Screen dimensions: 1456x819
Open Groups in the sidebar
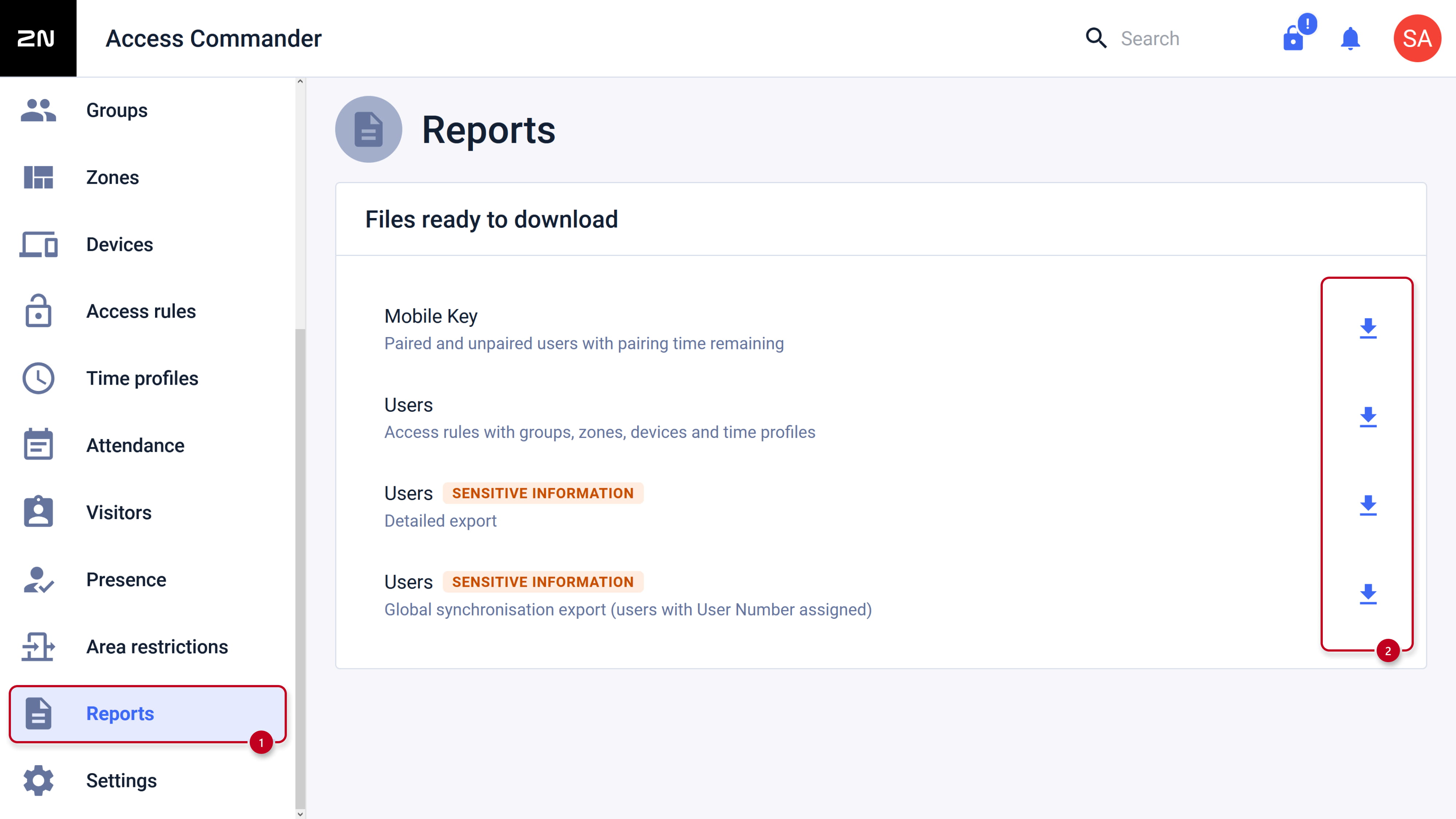pos(148,110)
